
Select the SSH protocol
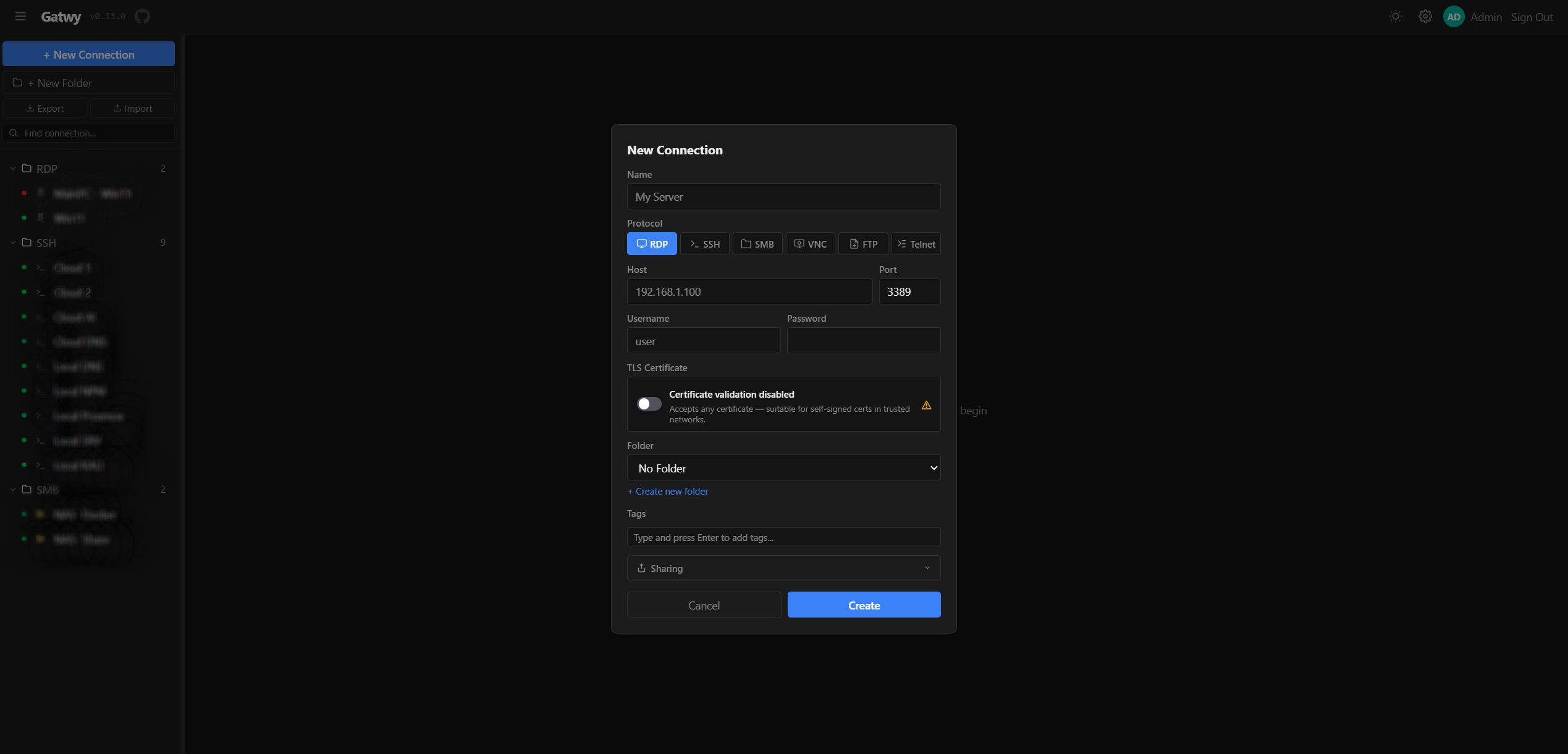pyautogui.click(x=704, y=243)
